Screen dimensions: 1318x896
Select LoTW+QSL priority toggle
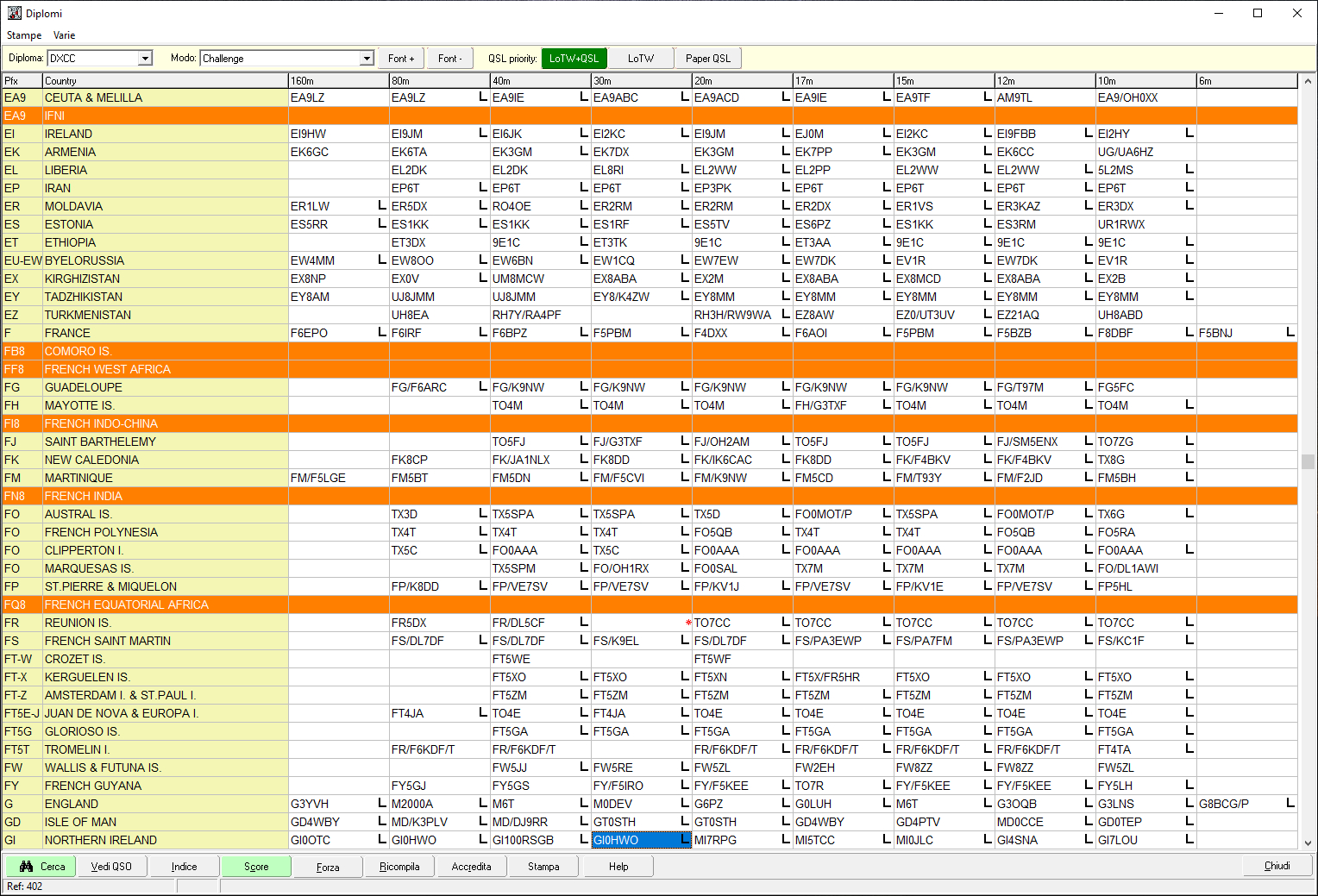[x=574, y=59]
